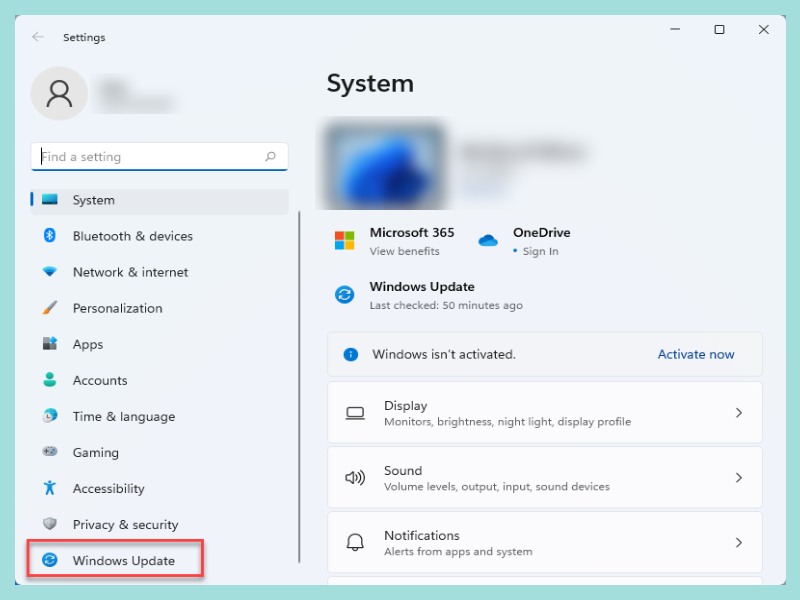Click the sidebar vertical scrollbar
Screen dimensions: 800x600
(x=299, y=387)
